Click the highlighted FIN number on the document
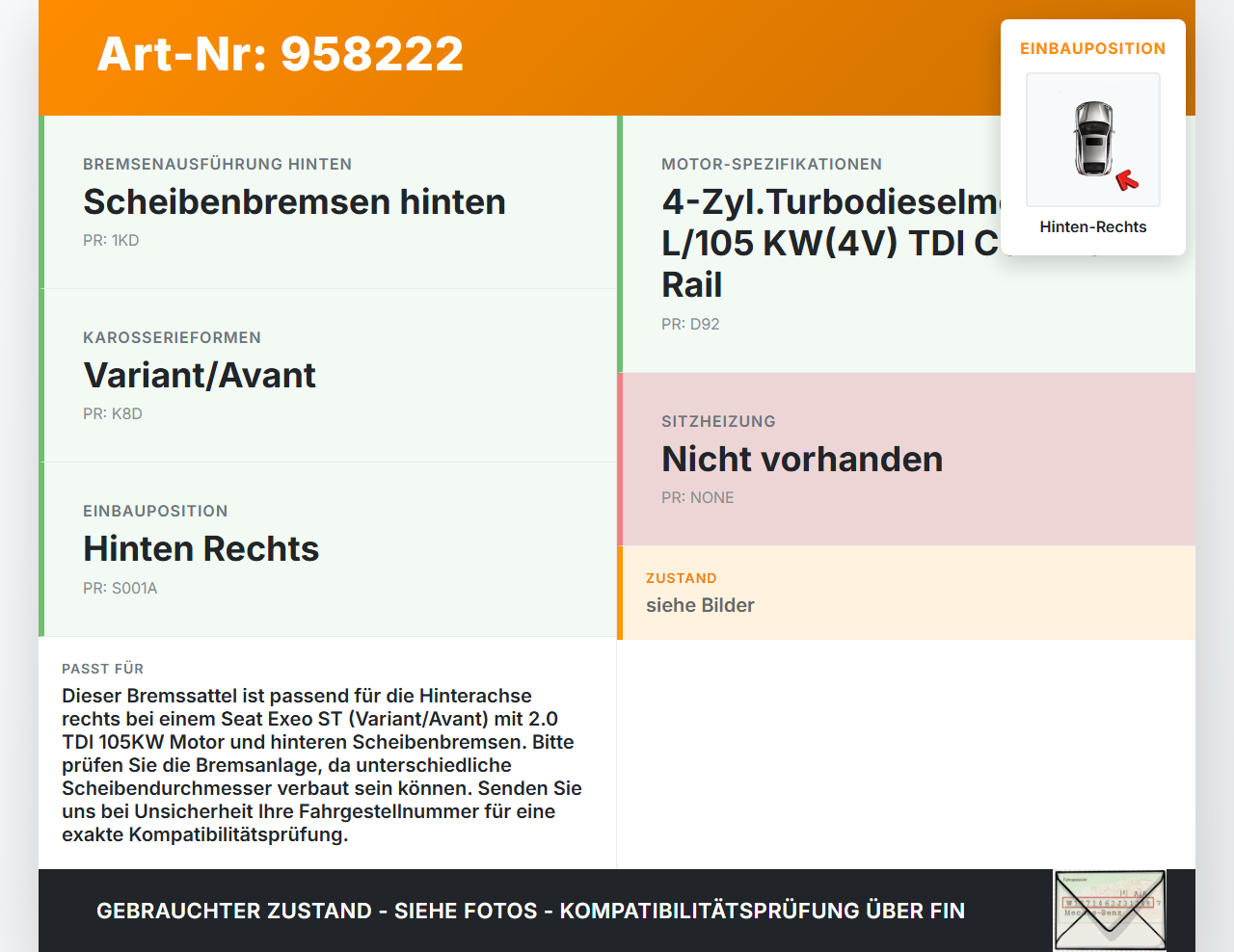The height and width of the screenshot is (952, 1234). tap(1107, 903)
